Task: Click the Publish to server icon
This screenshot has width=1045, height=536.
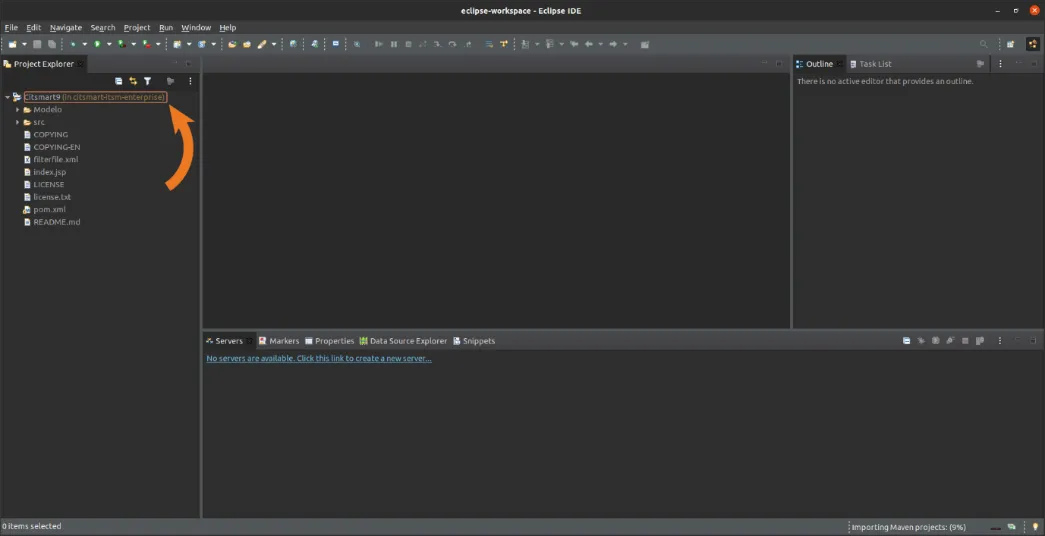Action: coord(980,341)
